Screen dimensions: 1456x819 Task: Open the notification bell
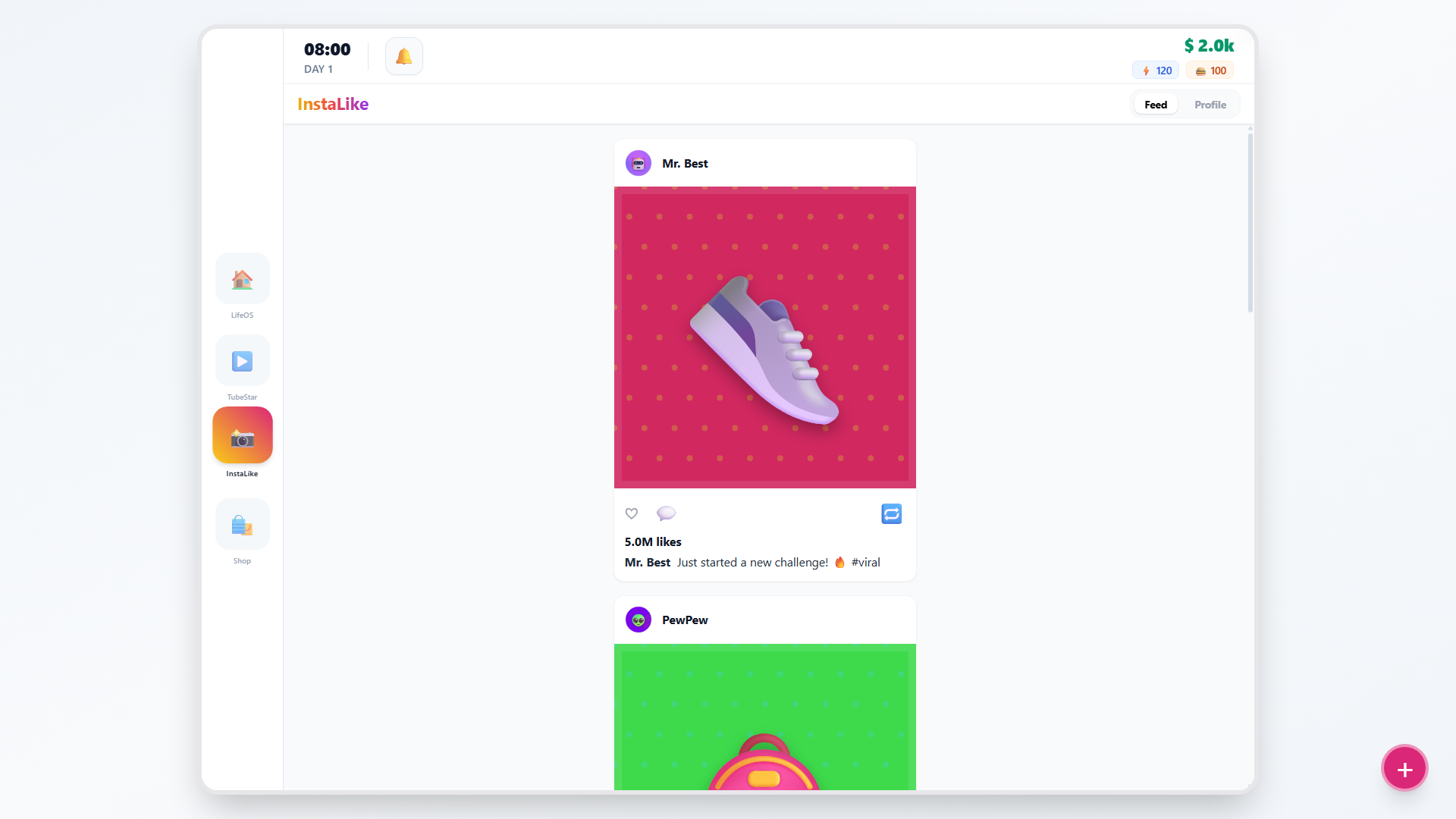403,55
